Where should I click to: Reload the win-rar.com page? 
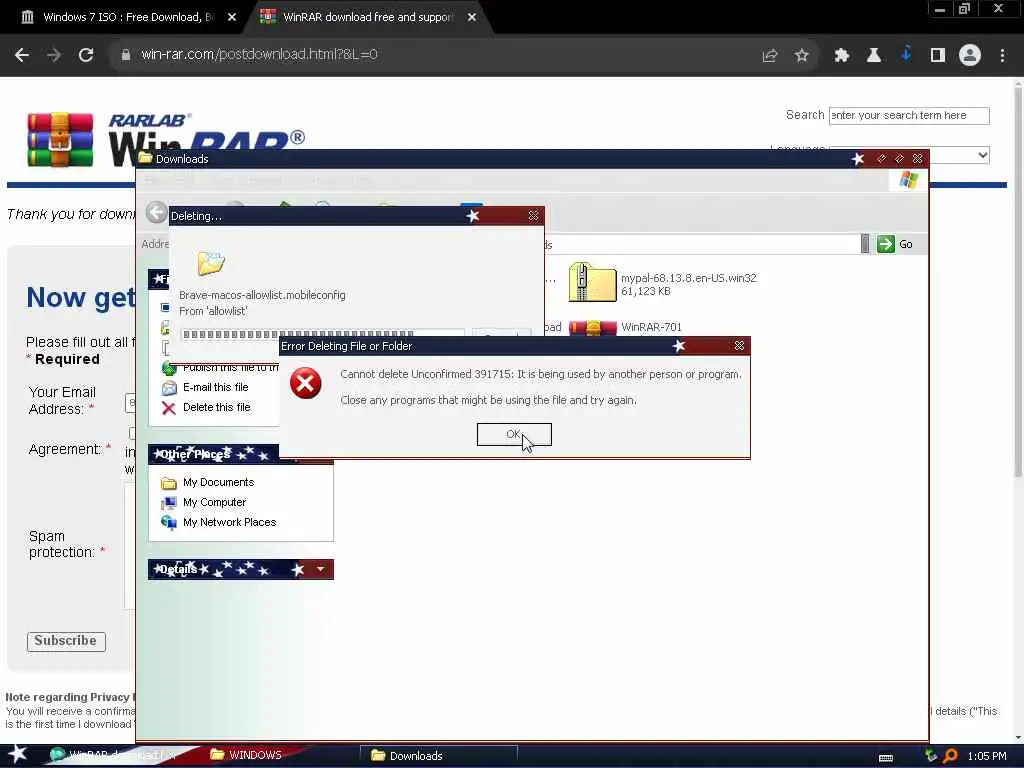(x=86, y=55)
